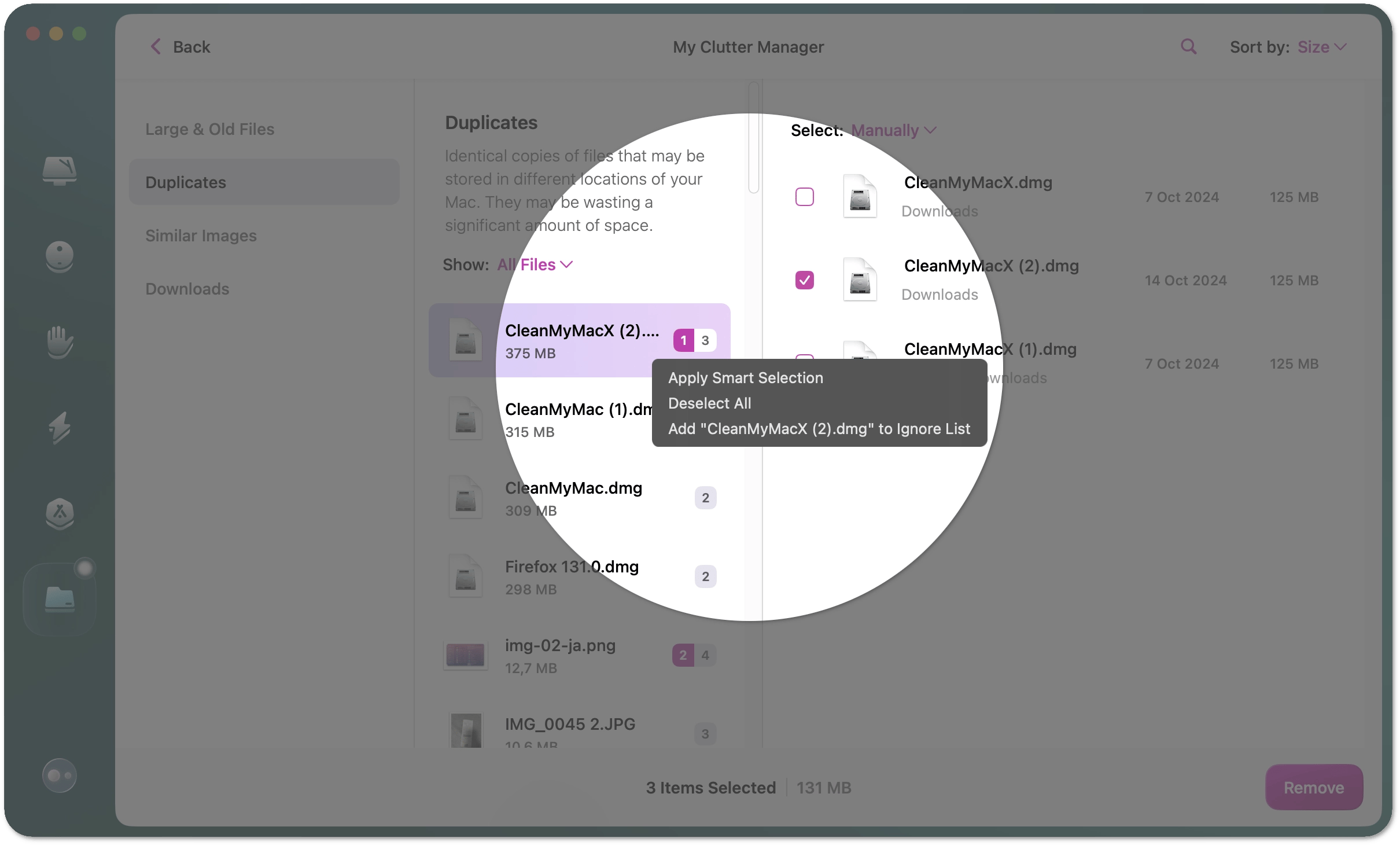1400x845 pixels.
Task: Click the 3 Items Selected status text
Action: pos(710,787)
